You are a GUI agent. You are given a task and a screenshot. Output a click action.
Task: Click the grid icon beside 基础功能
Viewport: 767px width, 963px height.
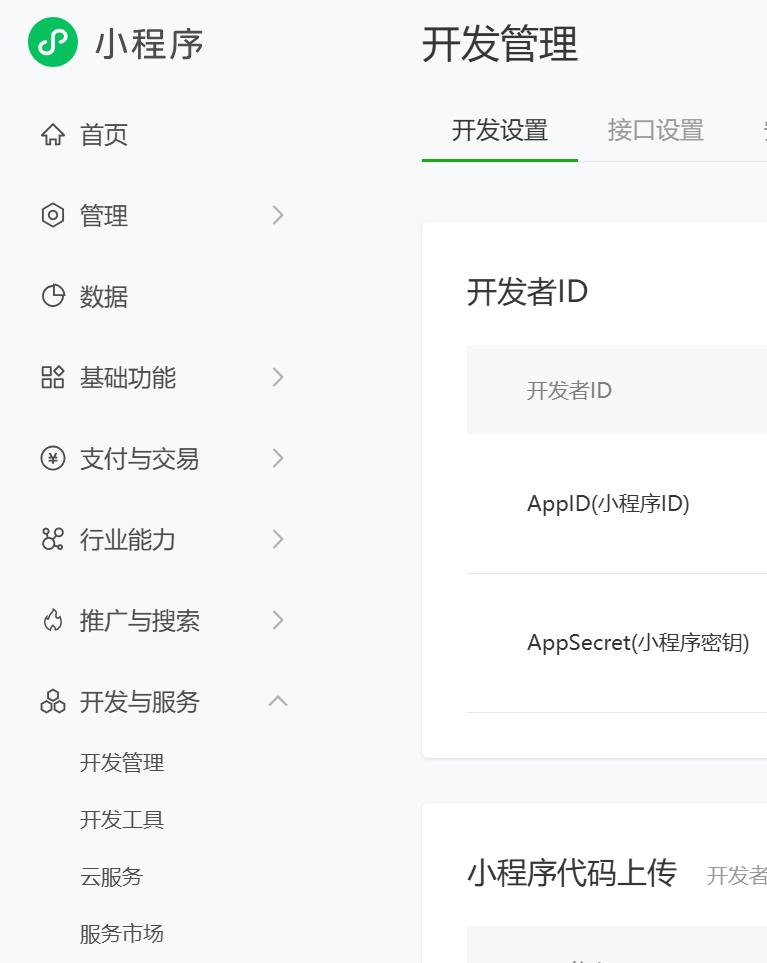pyautogui.click(x=52, y=377)
